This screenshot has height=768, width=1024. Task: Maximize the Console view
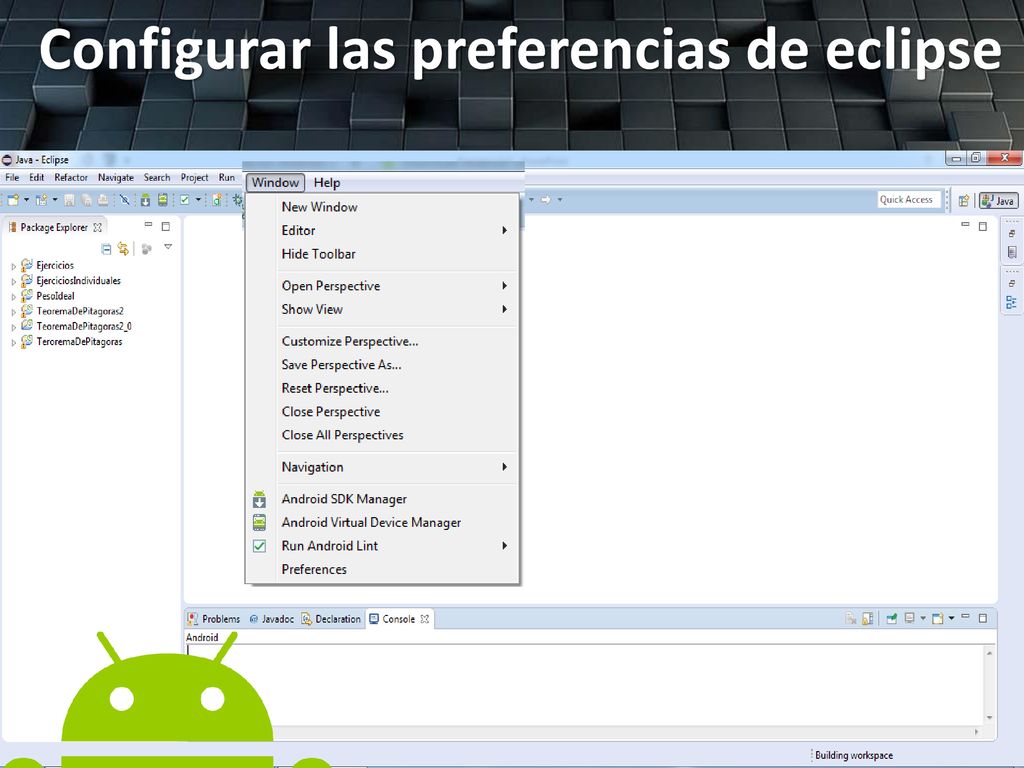[983, 618]
